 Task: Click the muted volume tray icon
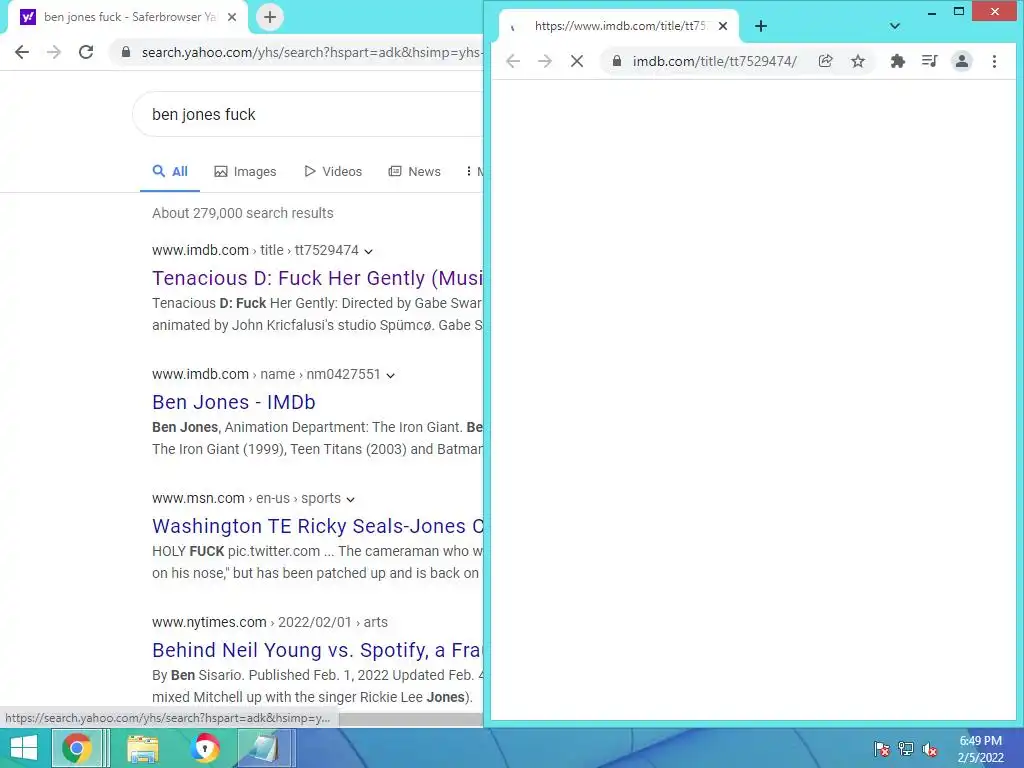pos(929,749)
